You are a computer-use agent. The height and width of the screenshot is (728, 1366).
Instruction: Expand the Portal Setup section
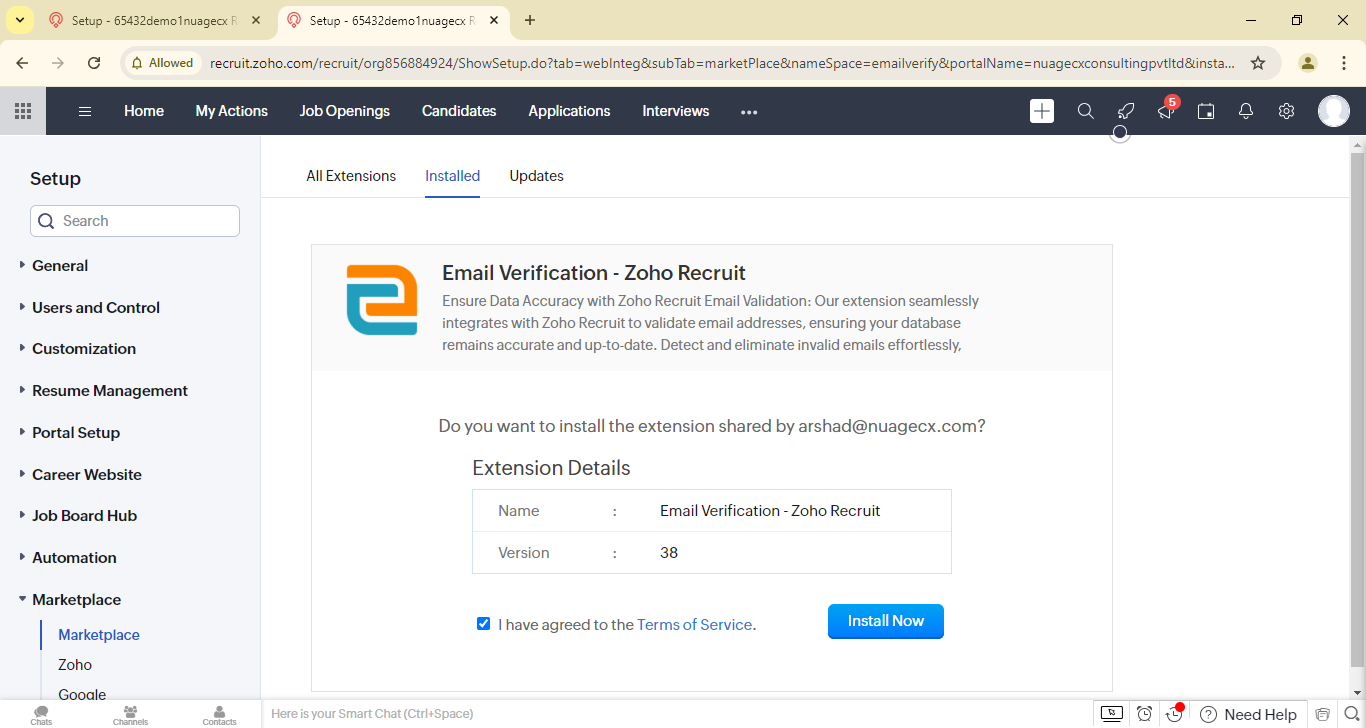(76, 432)
